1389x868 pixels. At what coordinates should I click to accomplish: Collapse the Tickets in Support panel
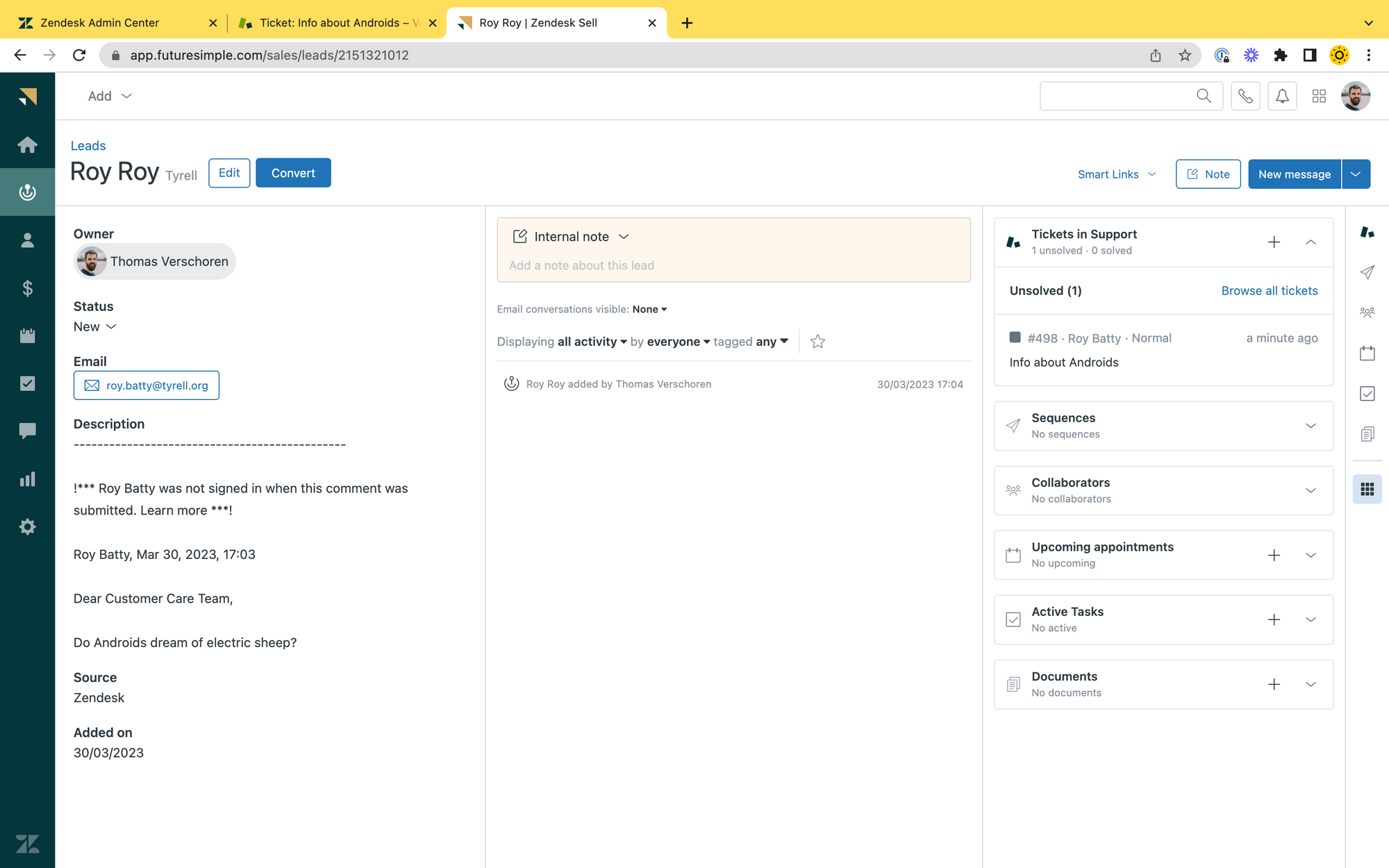(x=1311, y=242)
